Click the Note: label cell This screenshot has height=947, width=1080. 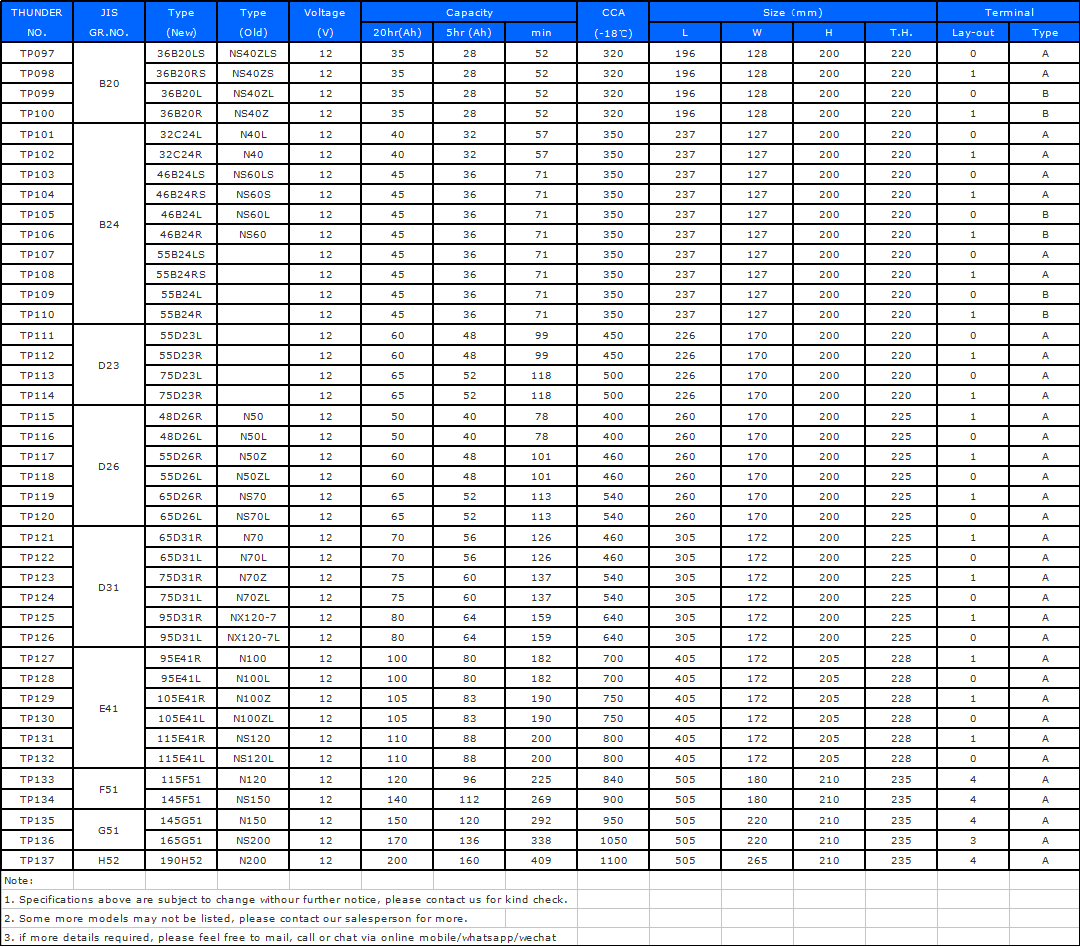coord(37,881)
